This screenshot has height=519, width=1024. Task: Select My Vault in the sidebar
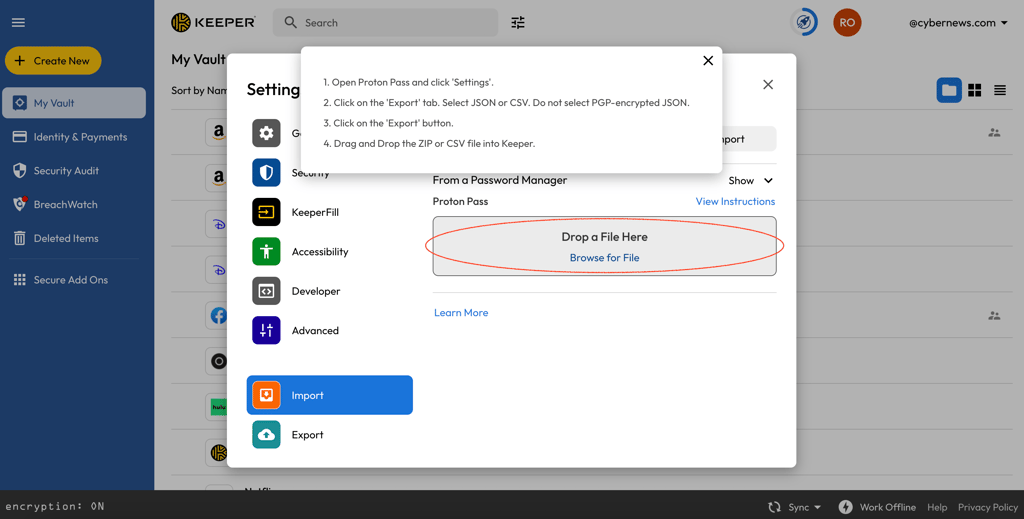coord(74,103)
